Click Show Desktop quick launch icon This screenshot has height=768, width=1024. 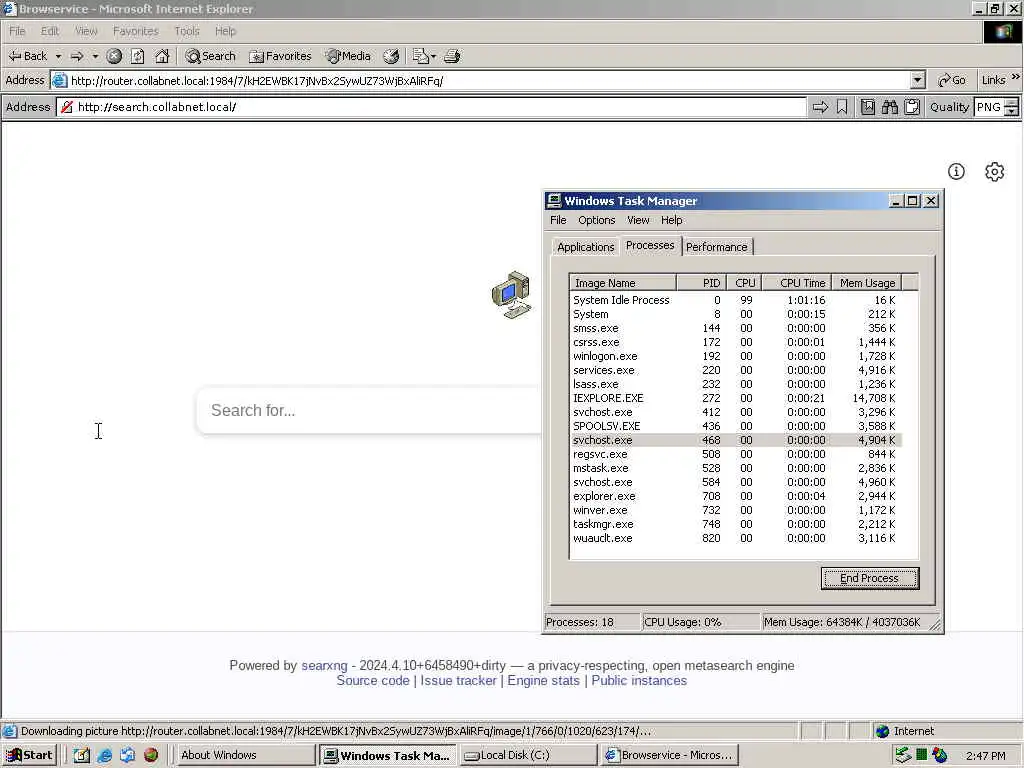click(82, 756)
